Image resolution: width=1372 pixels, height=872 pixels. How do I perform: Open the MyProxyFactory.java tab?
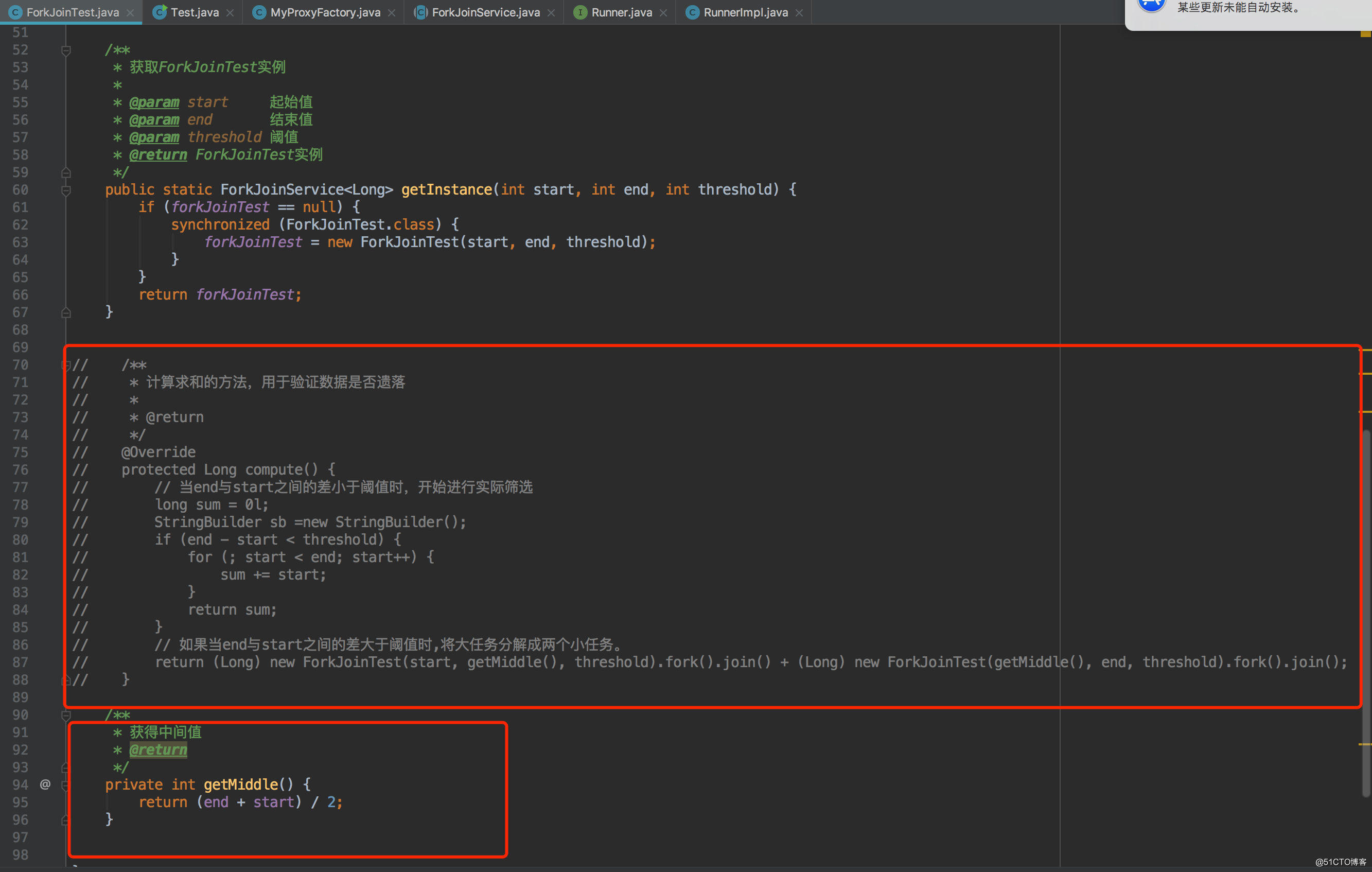click(324, 12)
